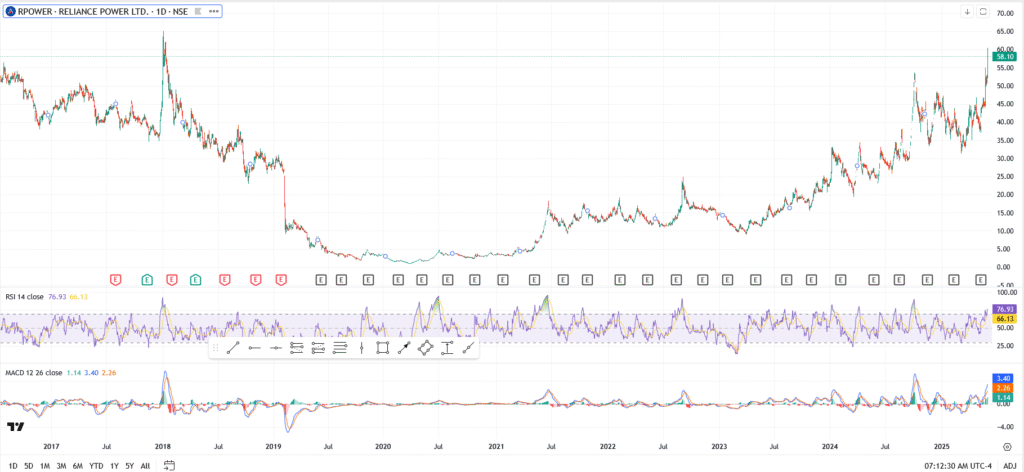The width and height of the screenshot is (1024, 472).
Task: Toggle the ADJ adjusted data setting
Action: point(1008,465)
